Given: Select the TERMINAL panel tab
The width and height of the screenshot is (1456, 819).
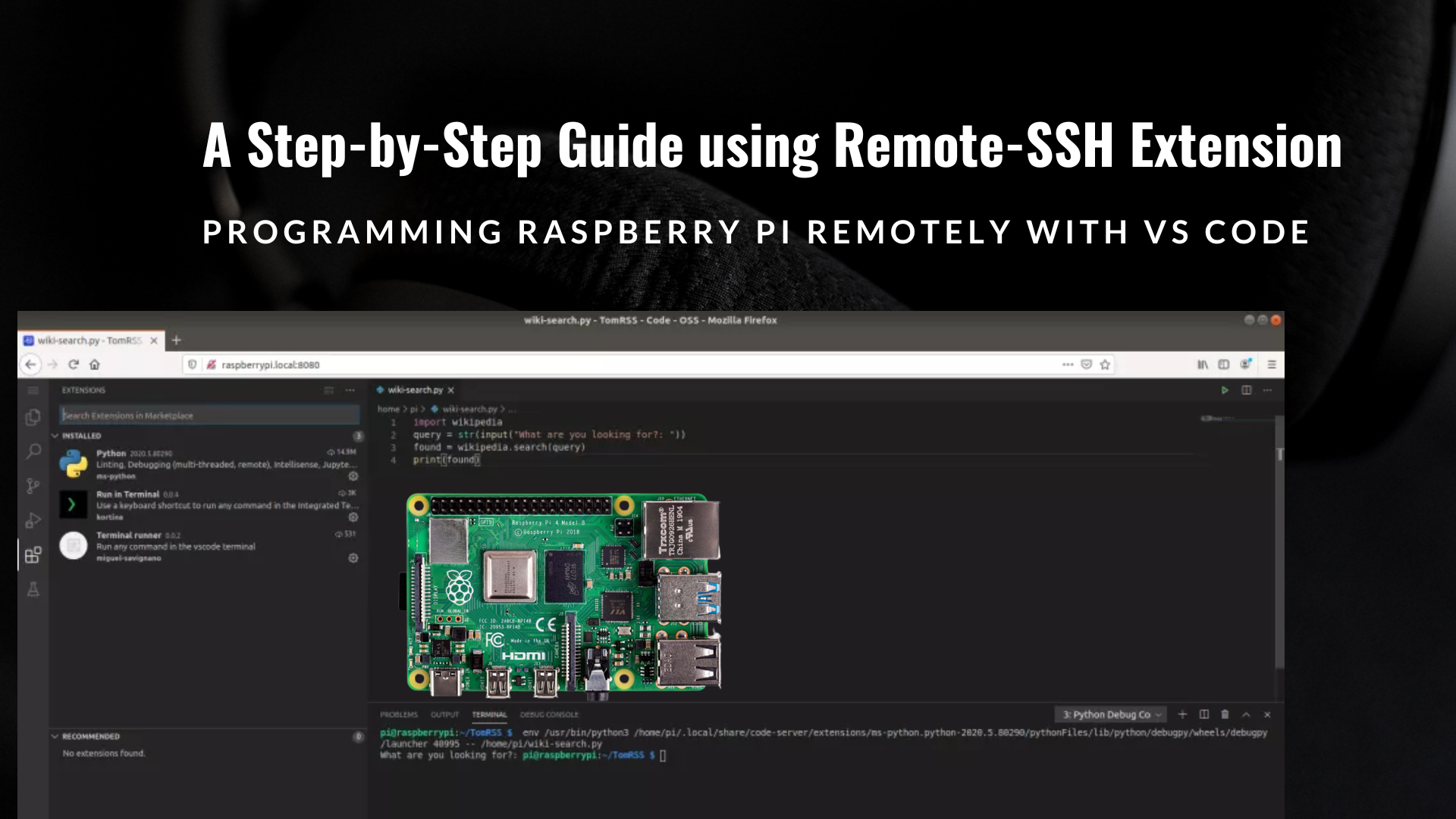Looking at the screenshot, I should pos(489,714).
